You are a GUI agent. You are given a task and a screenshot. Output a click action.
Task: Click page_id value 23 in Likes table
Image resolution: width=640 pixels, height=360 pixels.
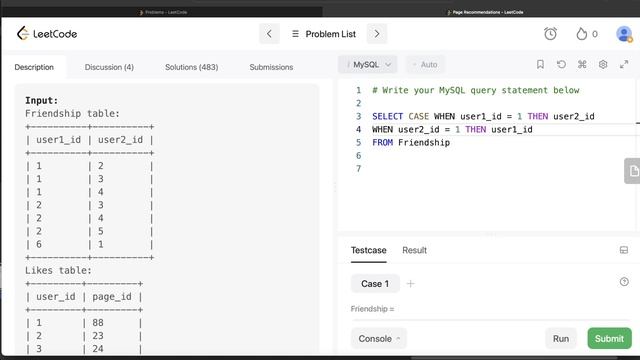click(98, 336)
